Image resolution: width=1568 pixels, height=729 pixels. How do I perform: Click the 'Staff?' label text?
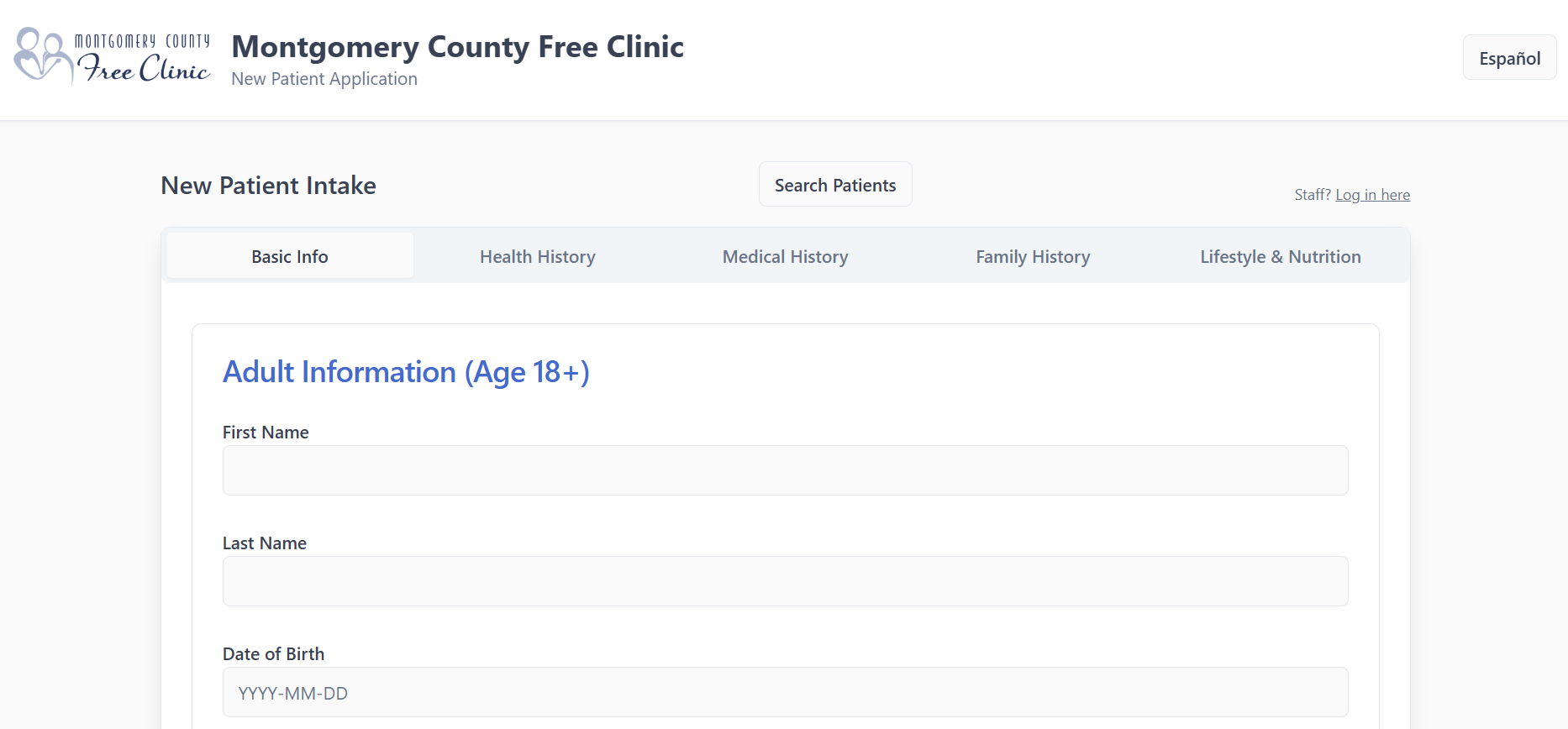tap(1313, 194)
